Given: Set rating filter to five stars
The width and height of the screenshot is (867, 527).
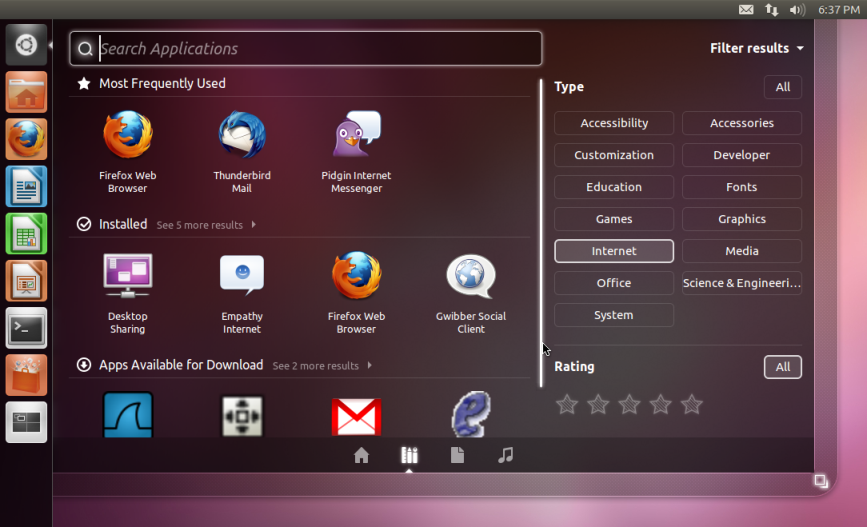Looking at the screenshot, I should point(692,405).
